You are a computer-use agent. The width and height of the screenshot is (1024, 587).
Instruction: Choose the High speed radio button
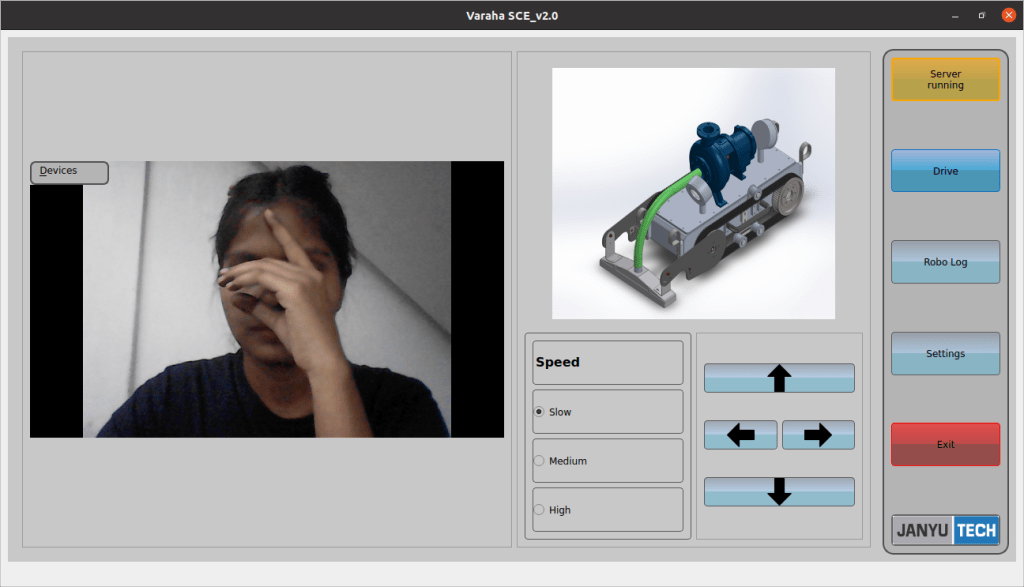(x=540, y=510)
